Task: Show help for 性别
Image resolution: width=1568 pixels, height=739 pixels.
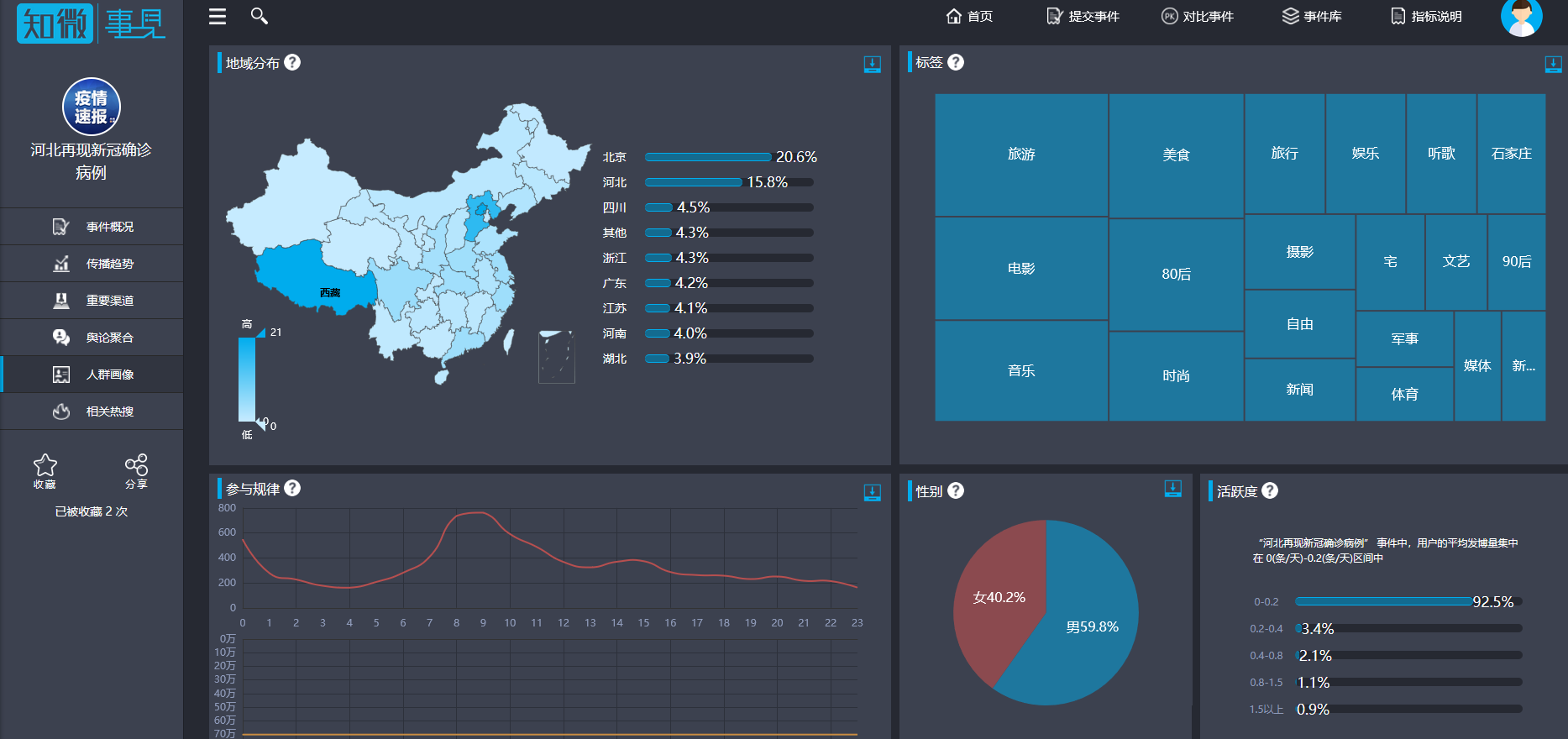Action: [956, 490]
